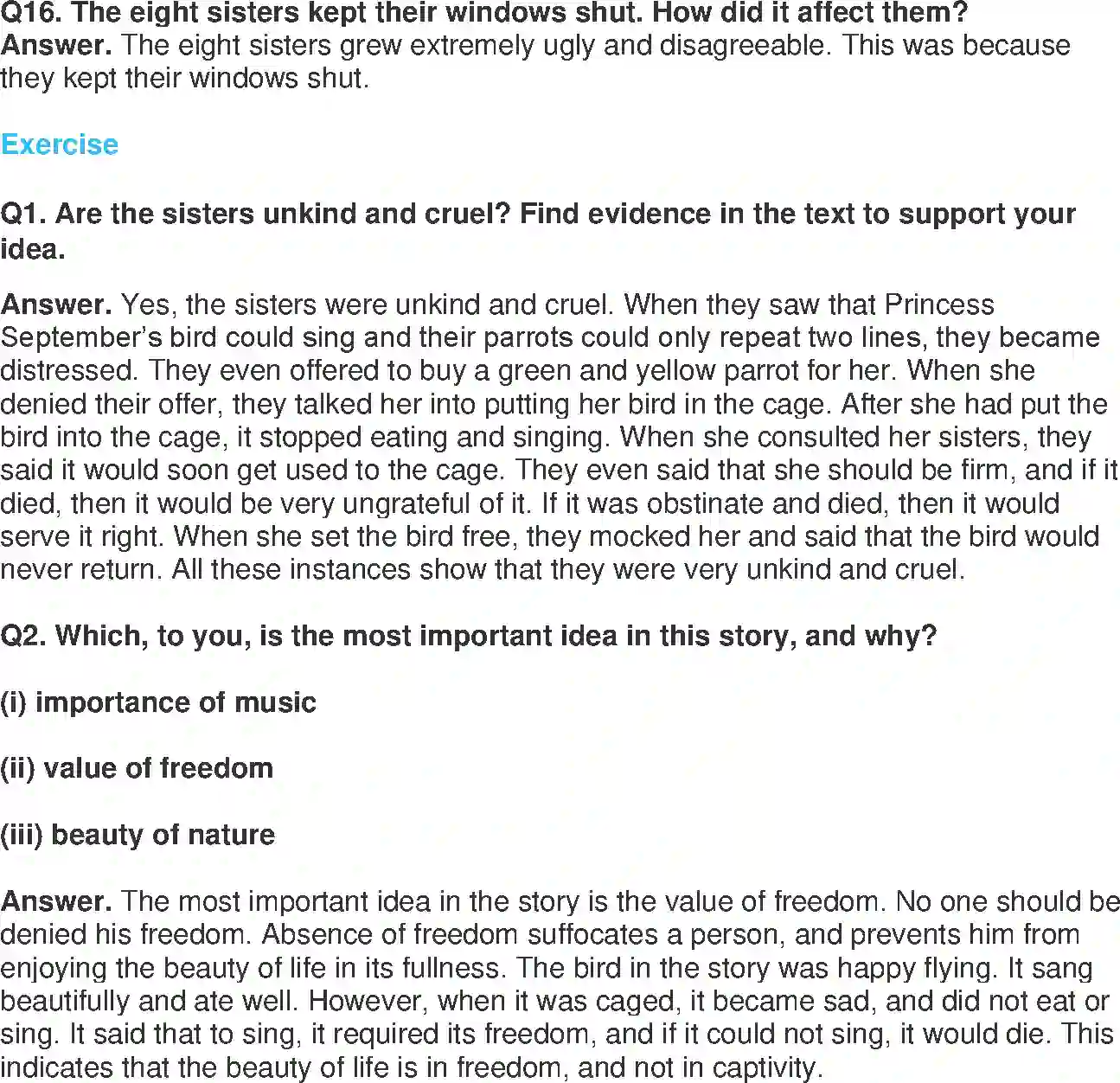The image size is (1120, 1083).
Task: Click the Q1 question about unkind sisters
Action: coord(538,214)
